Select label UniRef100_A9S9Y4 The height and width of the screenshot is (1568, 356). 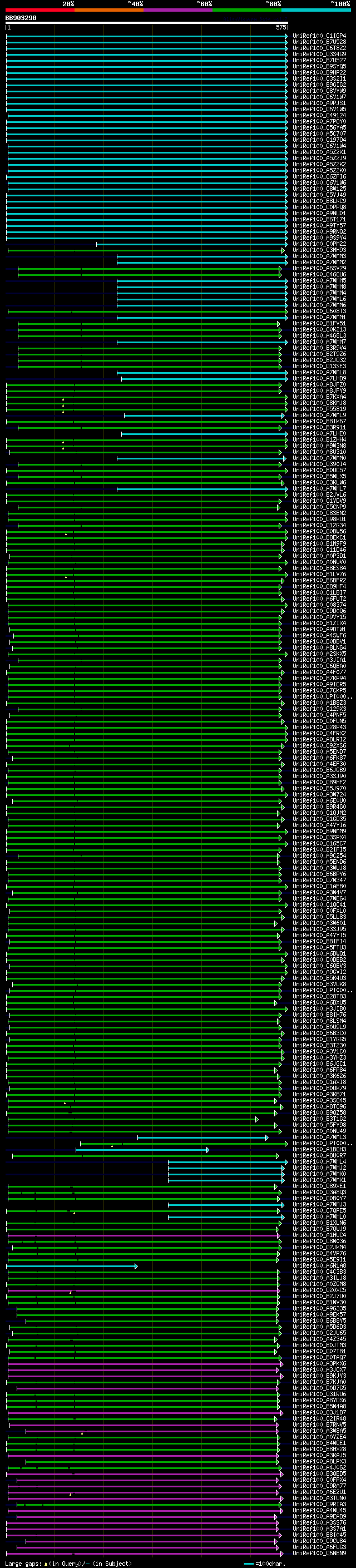point(319,238)
